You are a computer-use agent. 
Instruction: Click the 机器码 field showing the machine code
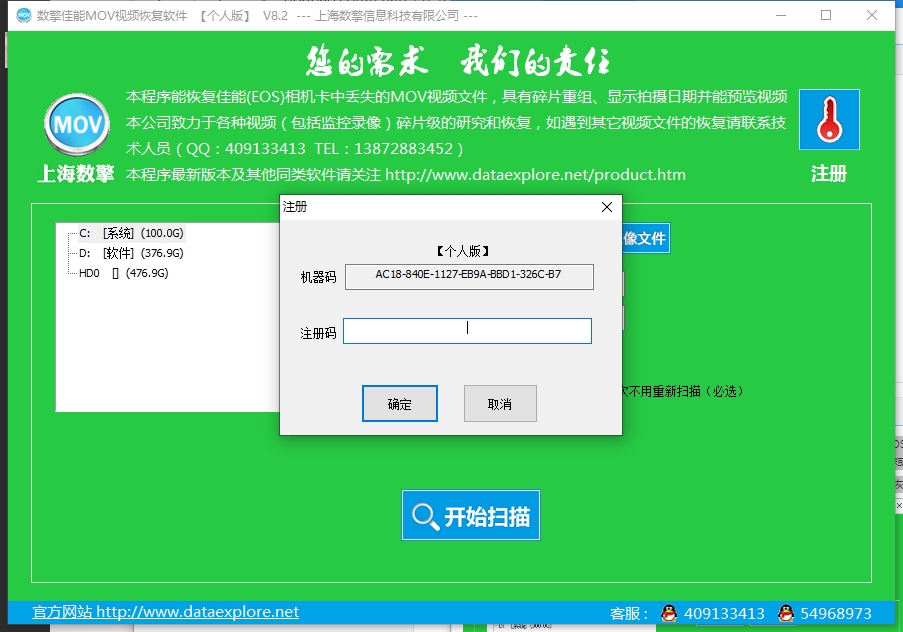point(467,276)
